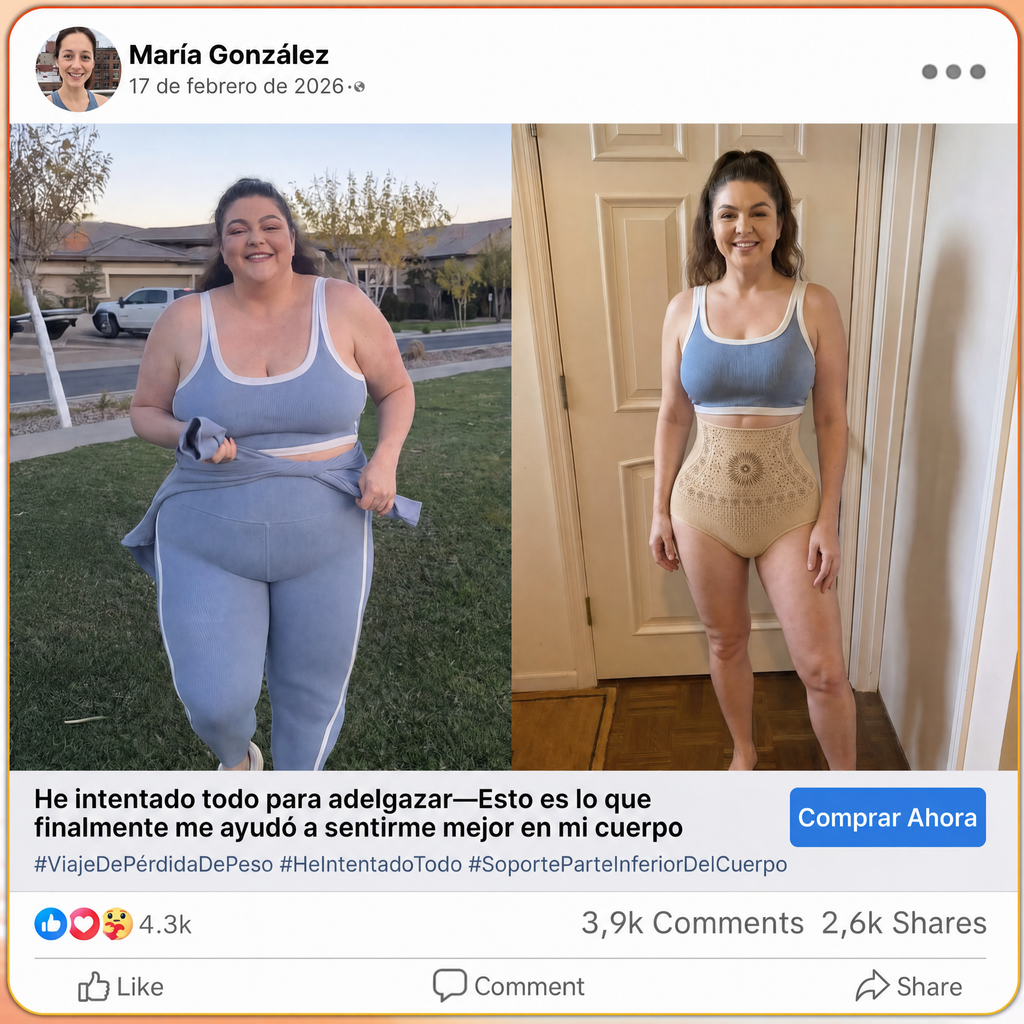Open hashtag #ViajeDePérdidaDePeso
Screen dimensions: 1024x1024
(x=153, y=864)
